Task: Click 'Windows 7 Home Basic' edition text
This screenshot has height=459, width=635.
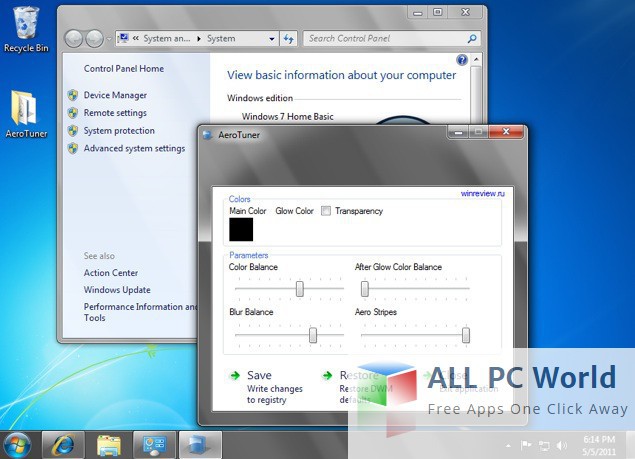Action: tap(288, 117)
